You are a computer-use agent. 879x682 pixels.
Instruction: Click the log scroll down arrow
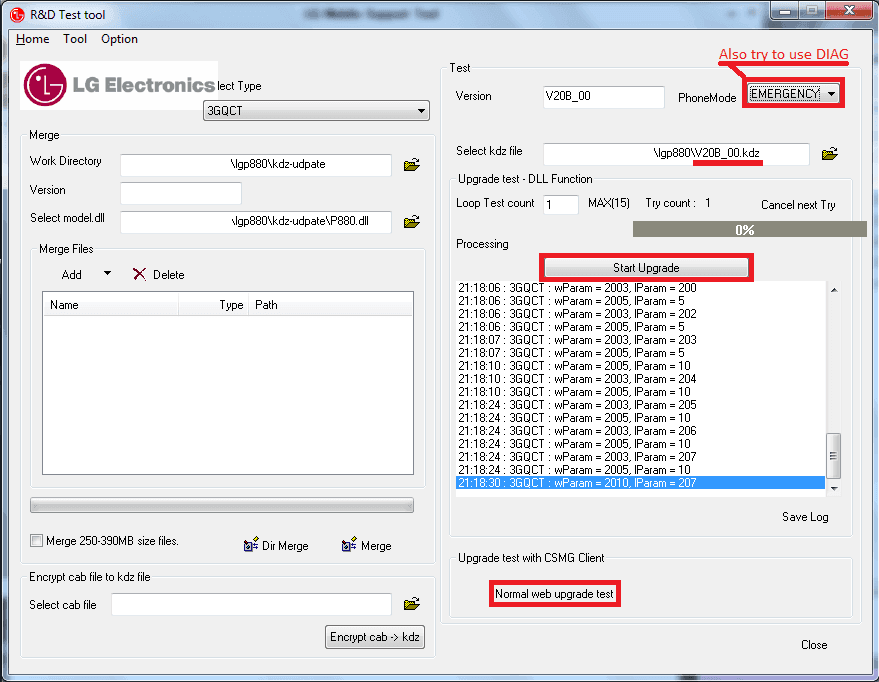tap(834, 489)
